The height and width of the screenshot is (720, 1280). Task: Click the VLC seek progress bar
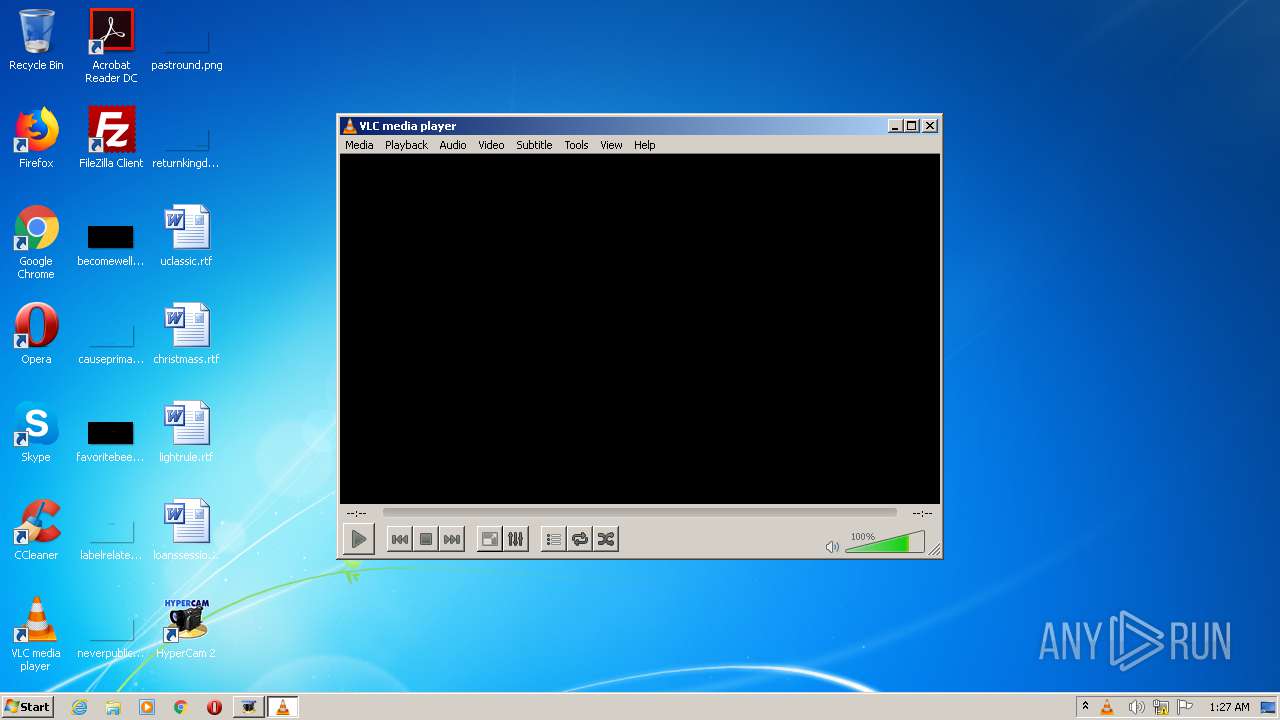[639, 513]
